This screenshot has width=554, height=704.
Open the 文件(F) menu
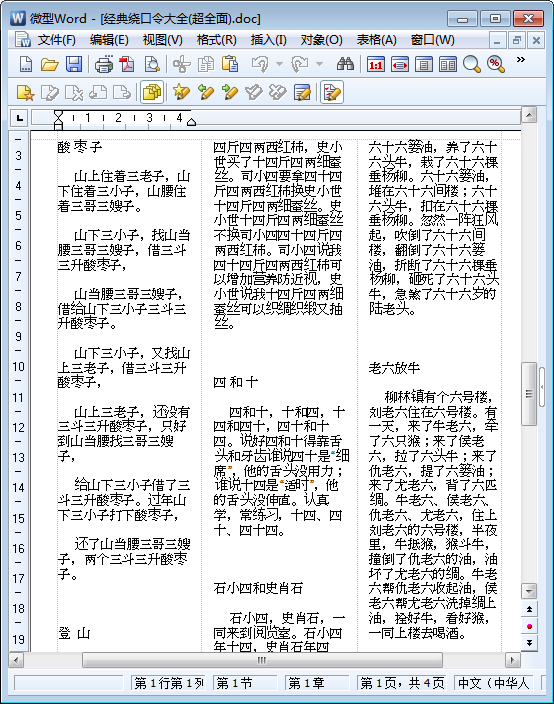[x=56, y=40]
